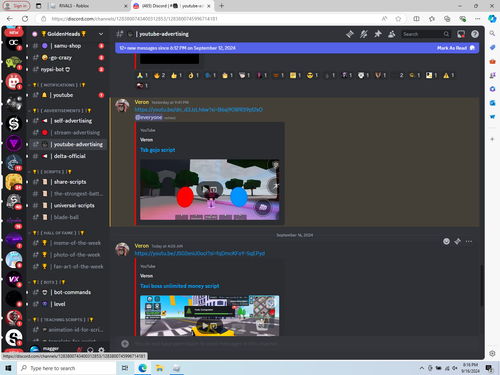This screenshot has width=500, height=375.
Task: Collapse the BOTS category
Action: pos(47,282)
